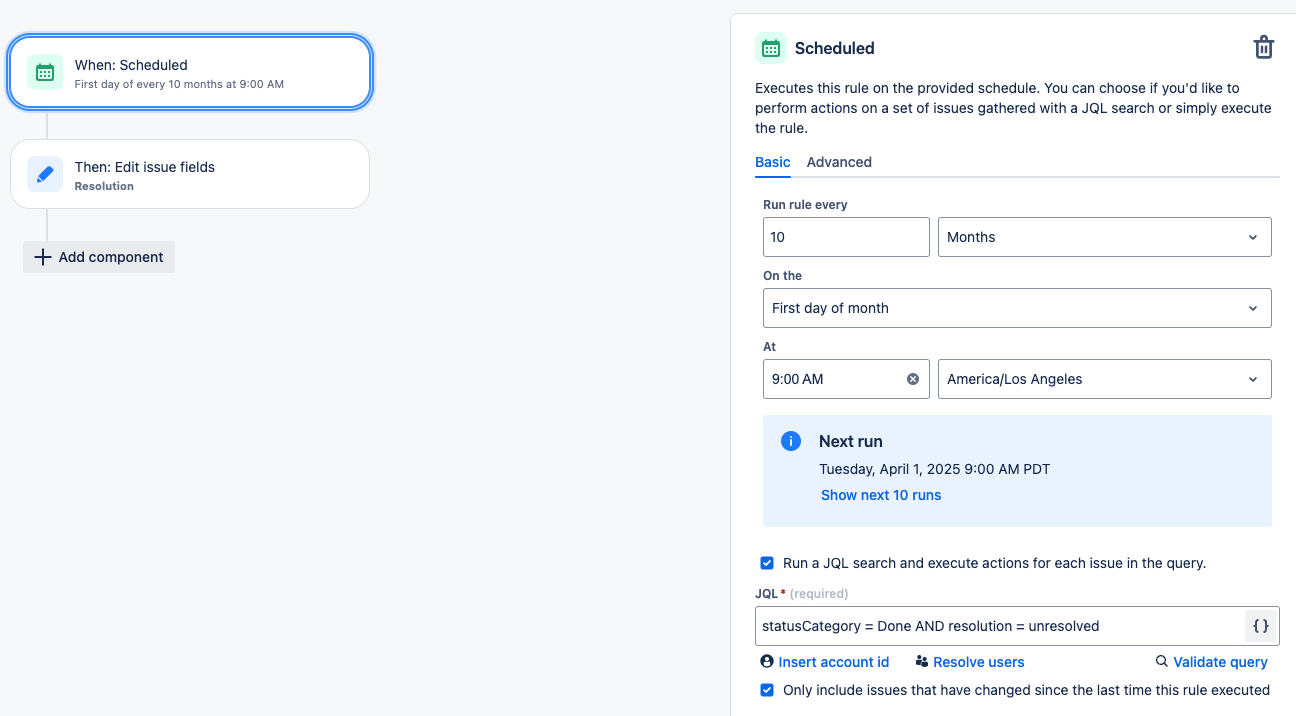Click the Show next 10 runs link
Image resolution: width=1296 pixels, height=716 pixels.
tap(881, 494)
